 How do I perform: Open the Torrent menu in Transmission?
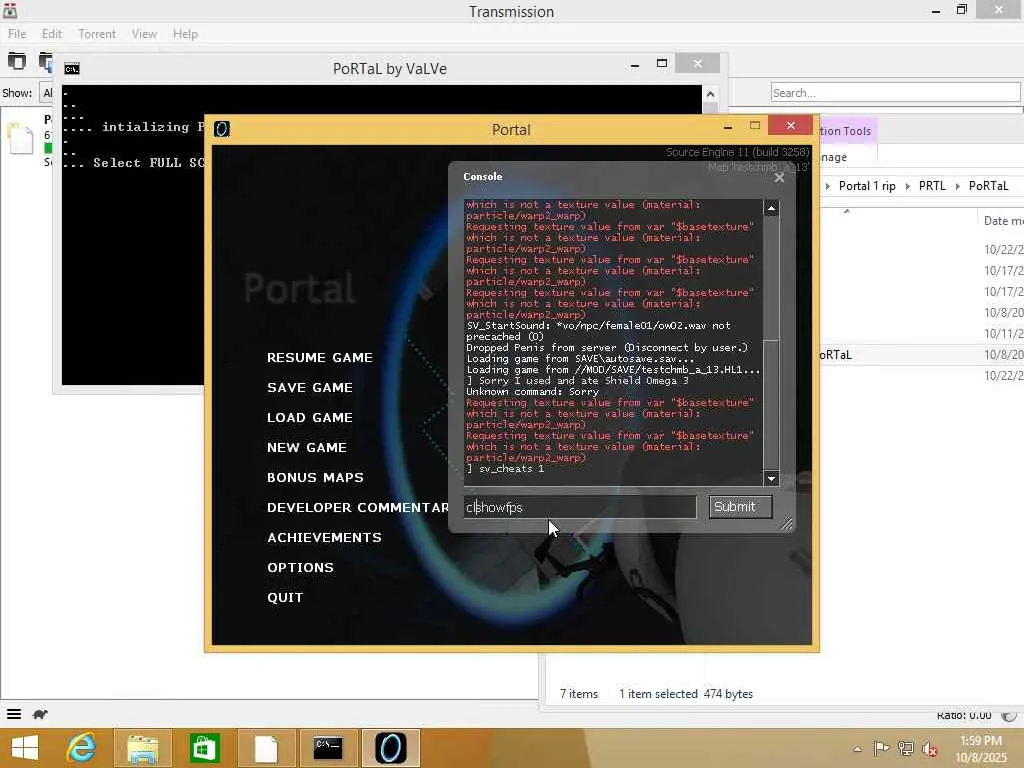click(97, 34)
